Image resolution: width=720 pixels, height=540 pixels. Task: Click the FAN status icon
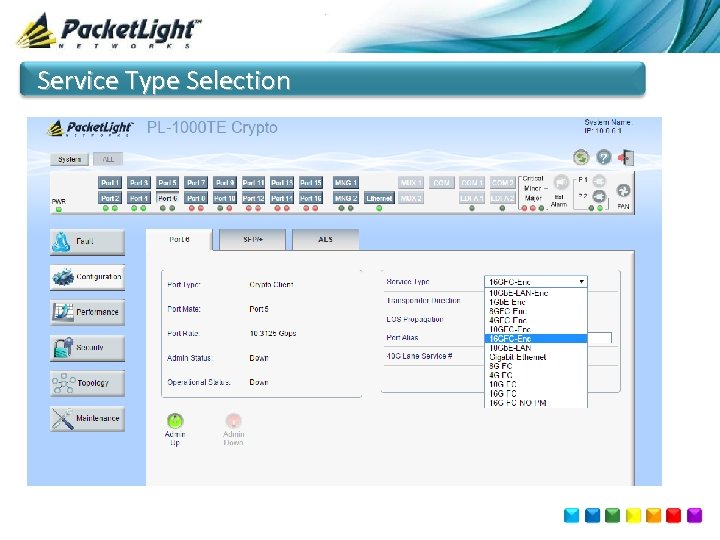[x=623, y=190]
